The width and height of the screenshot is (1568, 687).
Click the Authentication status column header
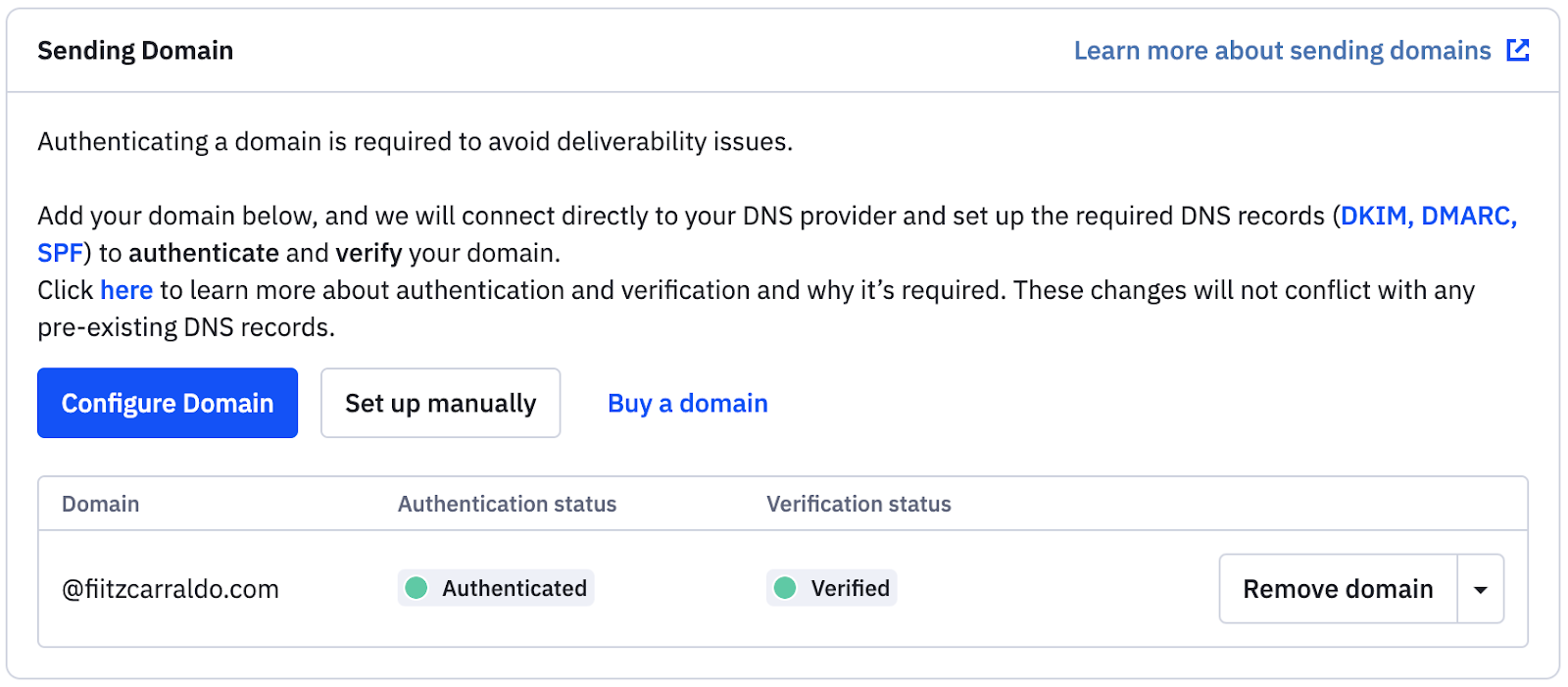507,504
